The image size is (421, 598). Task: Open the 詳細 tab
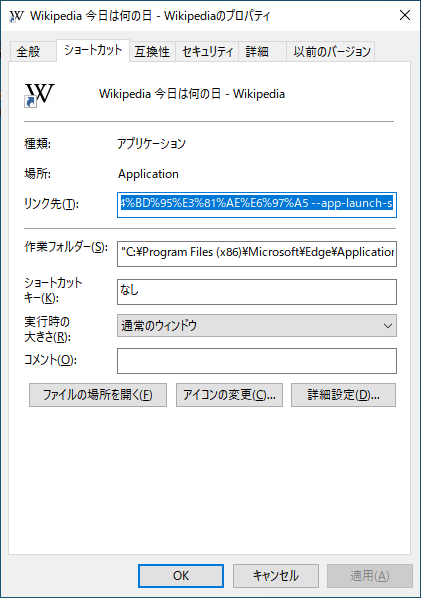(257, 51)
